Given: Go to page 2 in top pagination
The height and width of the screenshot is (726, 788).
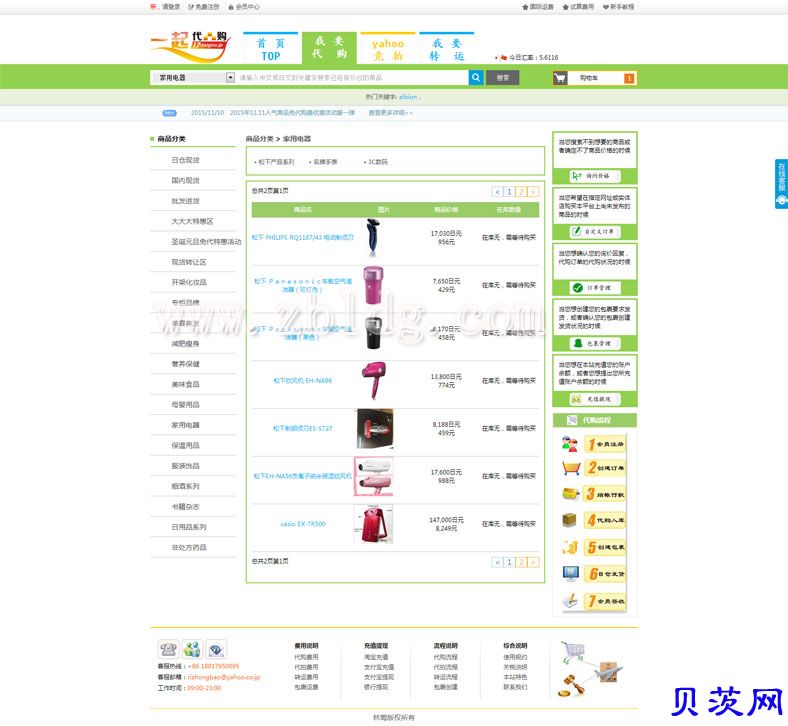Looking at the screenshot, I should 521,191.
